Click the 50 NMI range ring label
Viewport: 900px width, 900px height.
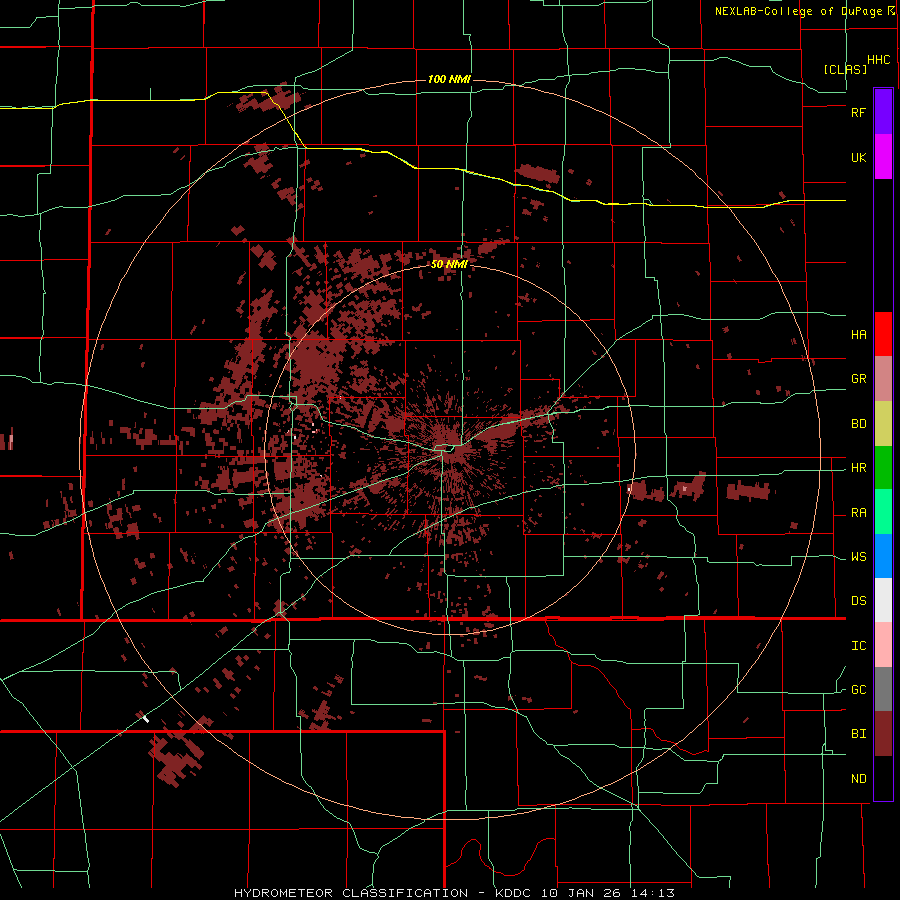449,264
